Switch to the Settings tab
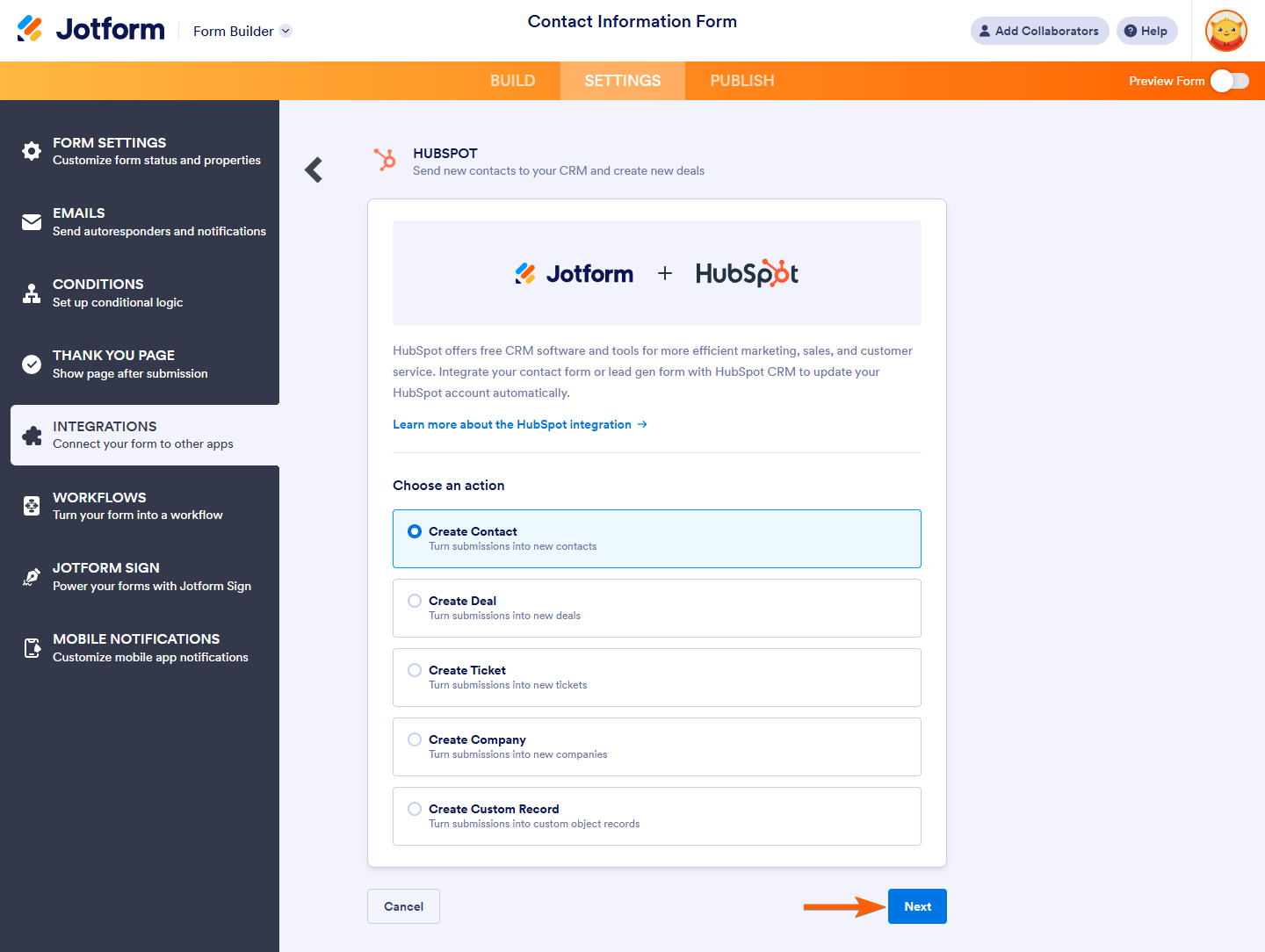Image resolution: width=1265 pixels, height=952 pixels. coord(623,81)
